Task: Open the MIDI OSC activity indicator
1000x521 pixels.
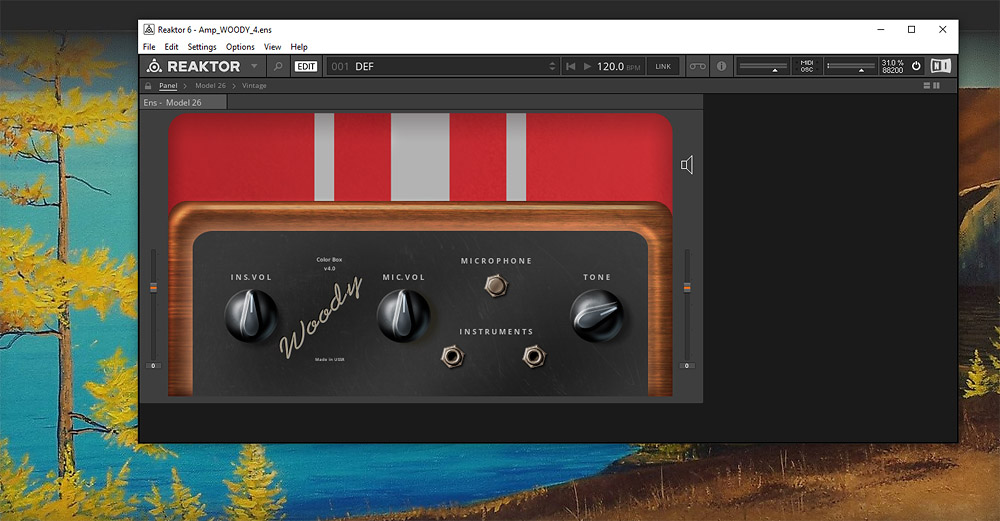Action: 807,66
